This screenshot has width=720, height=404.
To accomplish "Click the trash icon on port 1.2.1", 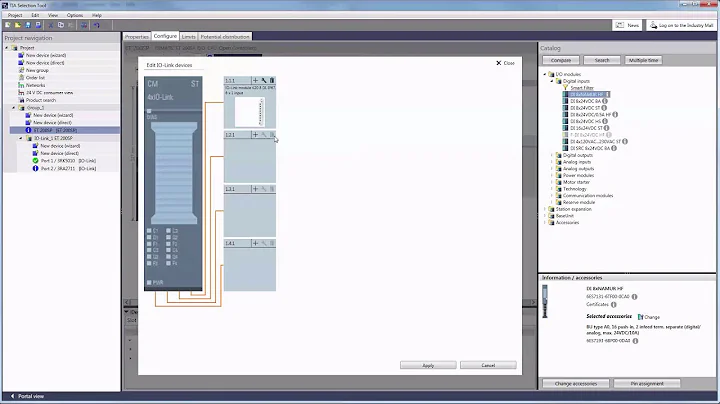I will tap(272, 135).
